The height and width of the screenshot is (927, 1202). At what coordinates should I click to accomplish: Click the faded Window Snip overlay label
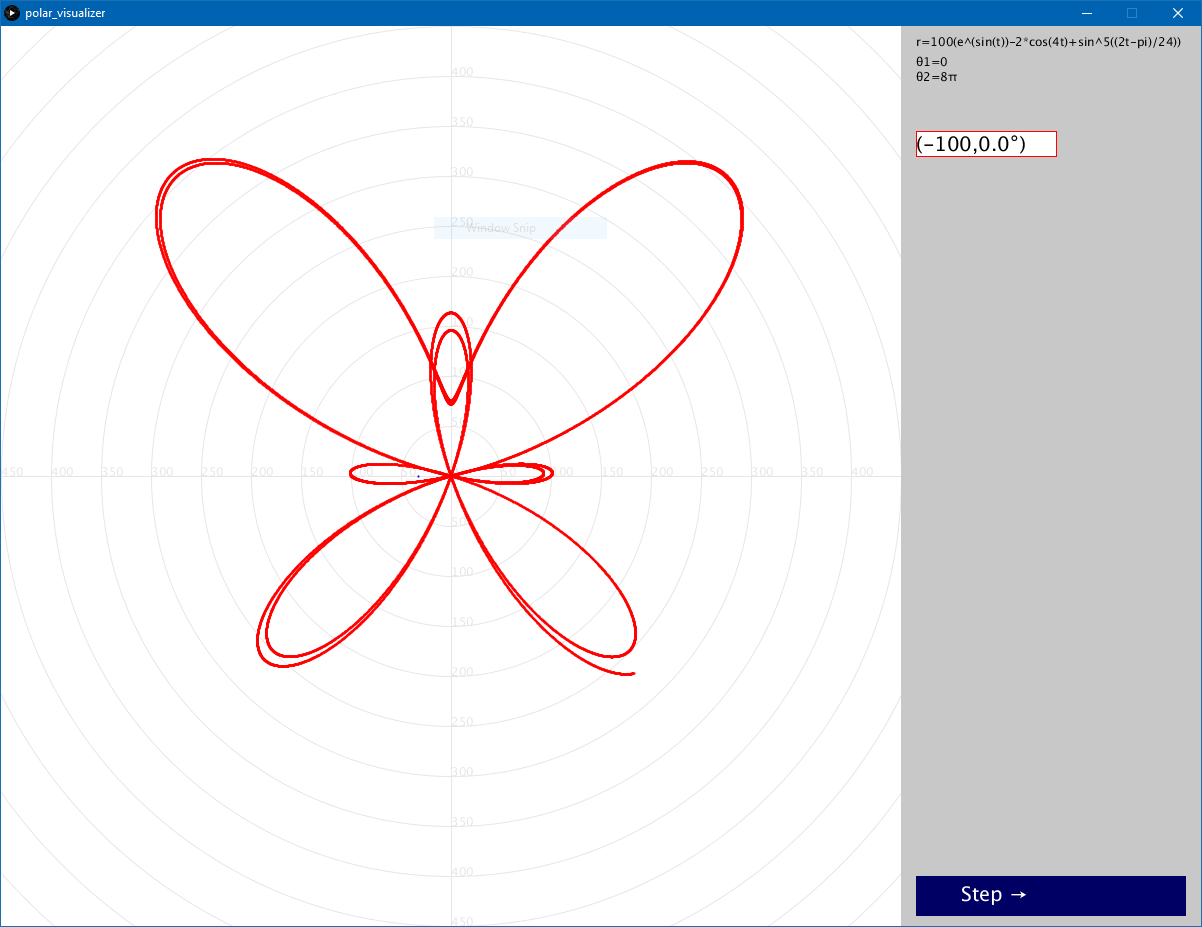501,228
